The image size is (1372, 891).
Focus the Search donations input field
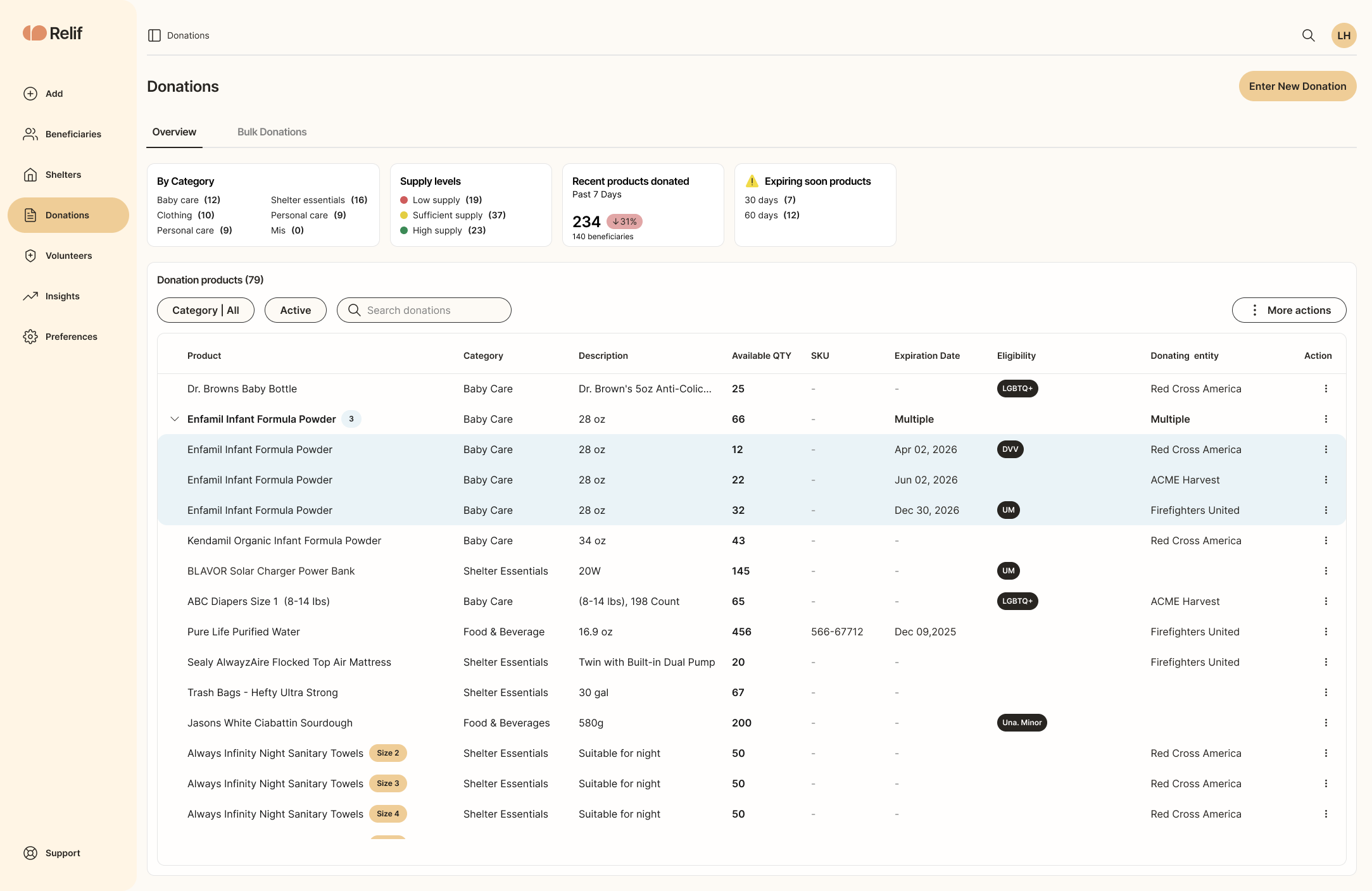point(424,310)
